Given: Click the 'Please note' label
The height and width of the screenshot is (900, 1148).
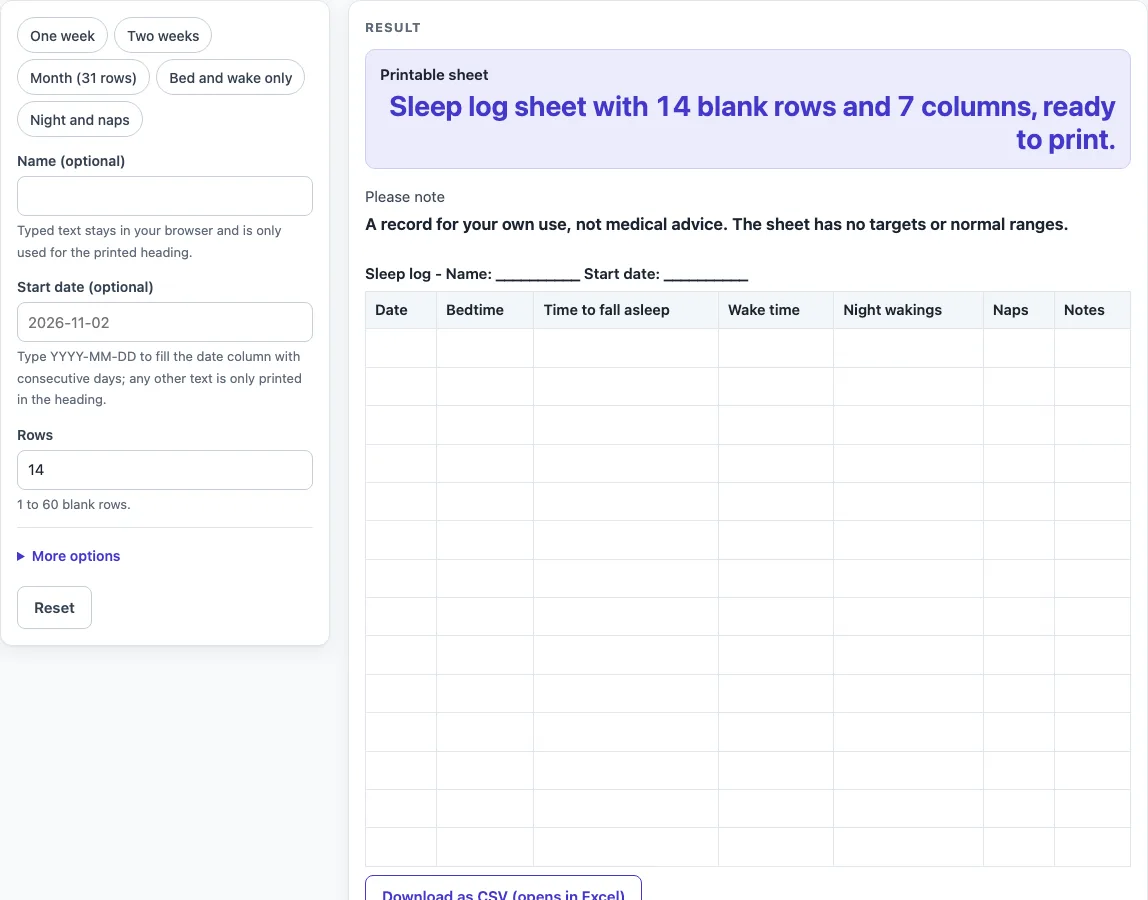Looking at the screenshot, I should [405, 197].
